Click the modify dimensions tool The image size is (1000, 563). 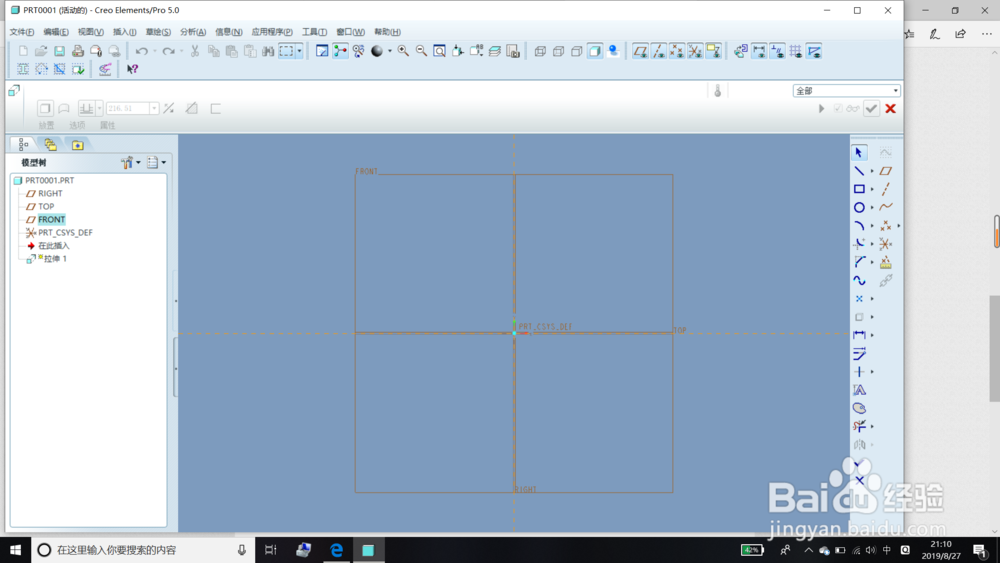click(x=859, y=353)
